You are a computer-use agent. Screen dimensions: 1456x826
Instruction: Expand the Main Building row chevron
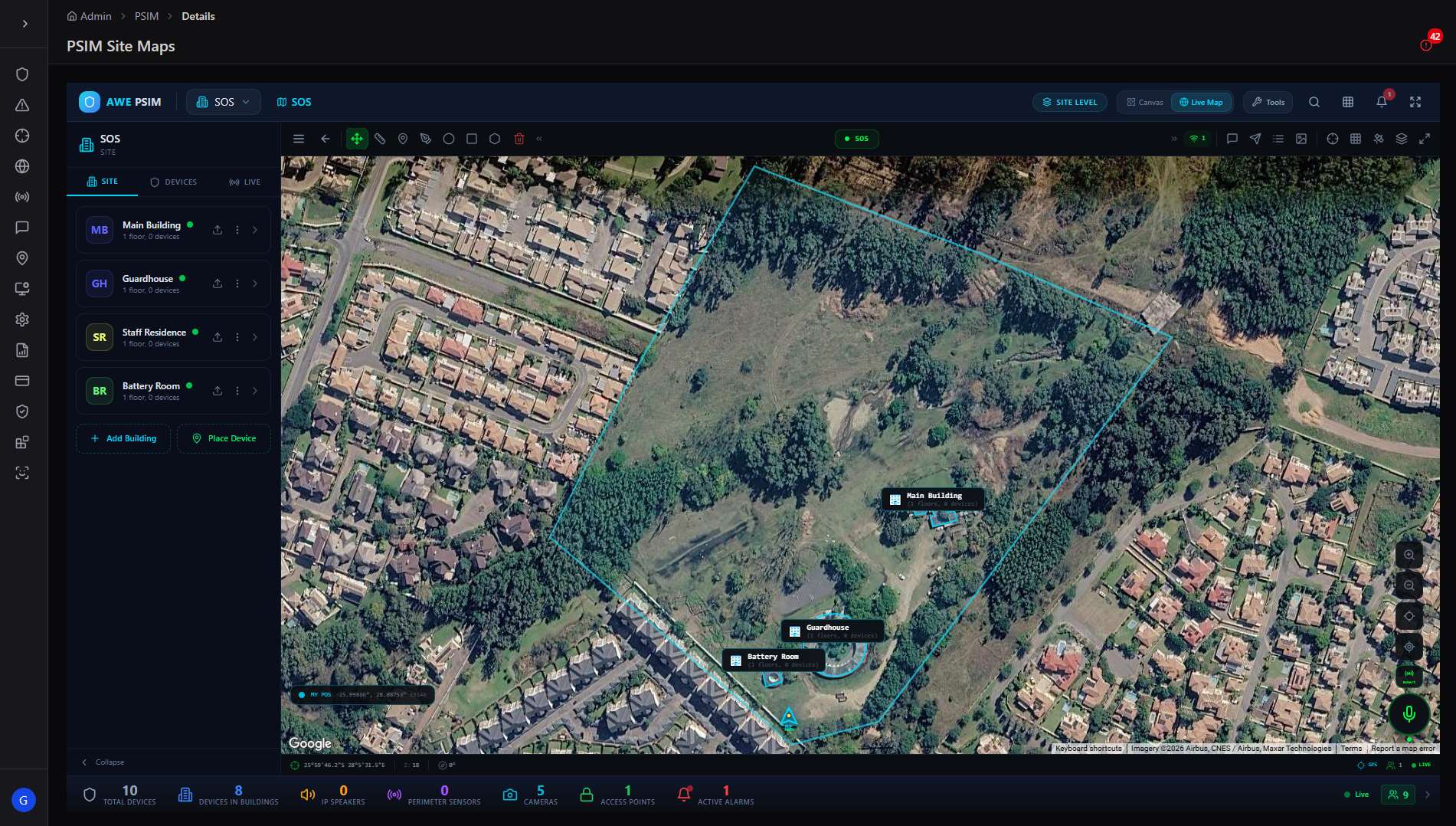pos(255,230)
